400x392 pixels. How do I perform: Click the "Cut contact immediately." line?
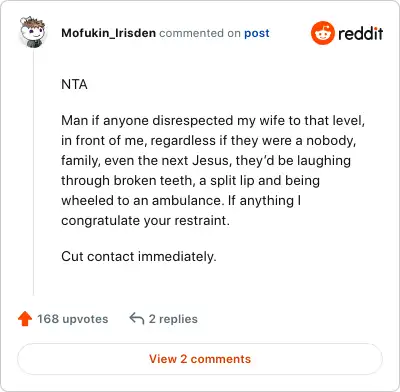[139, 257]
